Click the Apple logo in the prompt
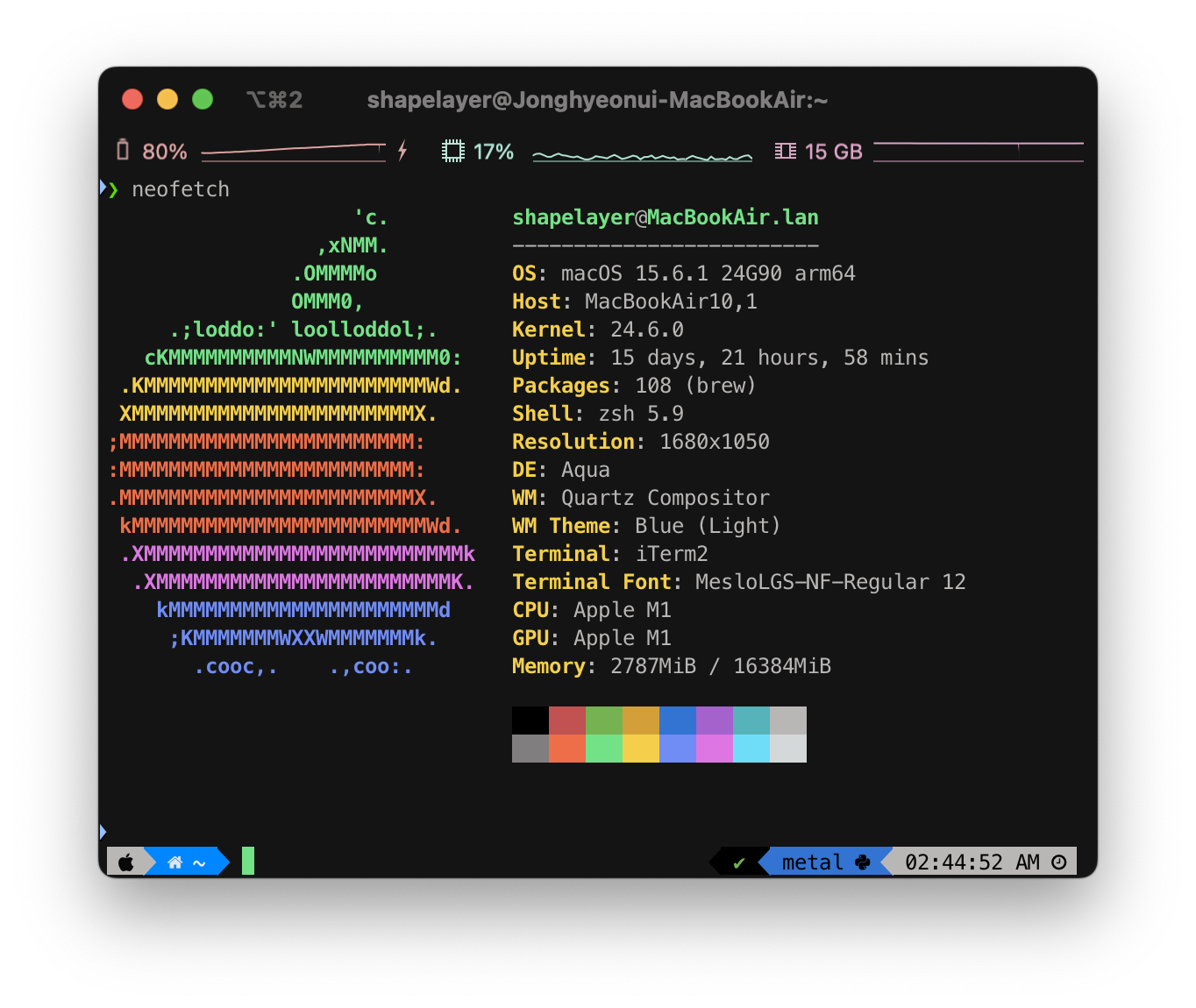1196x1008 pixels. [126, 862]
